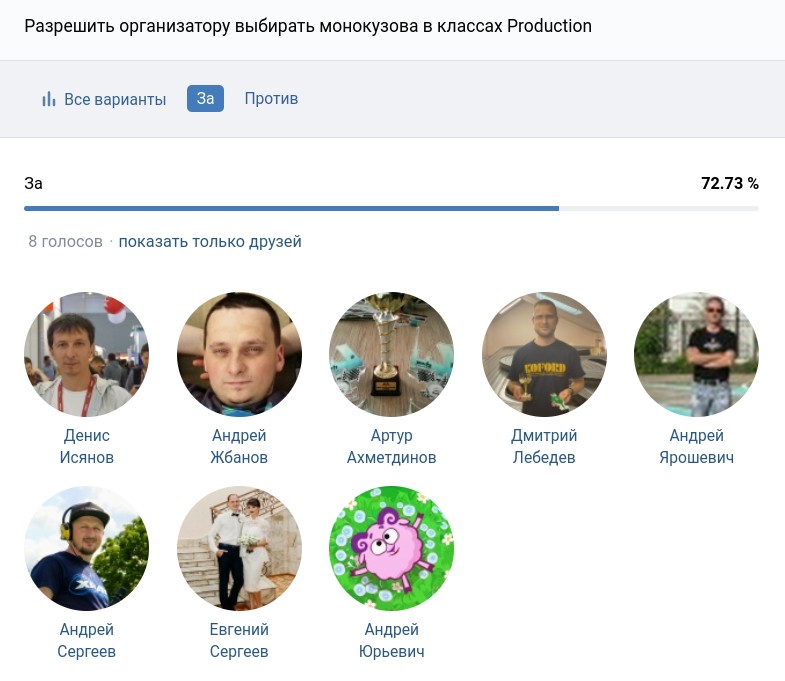Click the За progress bar
785x681 pixels.
(391, 208)
